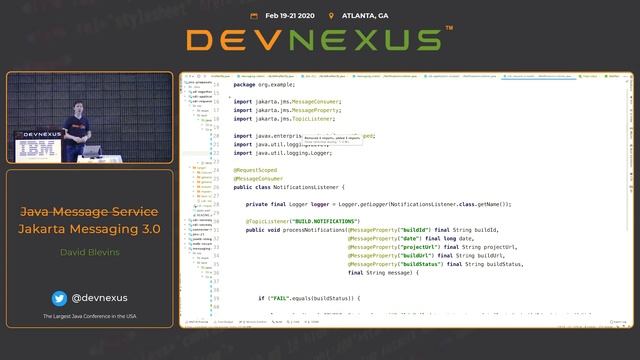
Task: Click the calendar icon beside the date
Action: [x=254, y=16]
